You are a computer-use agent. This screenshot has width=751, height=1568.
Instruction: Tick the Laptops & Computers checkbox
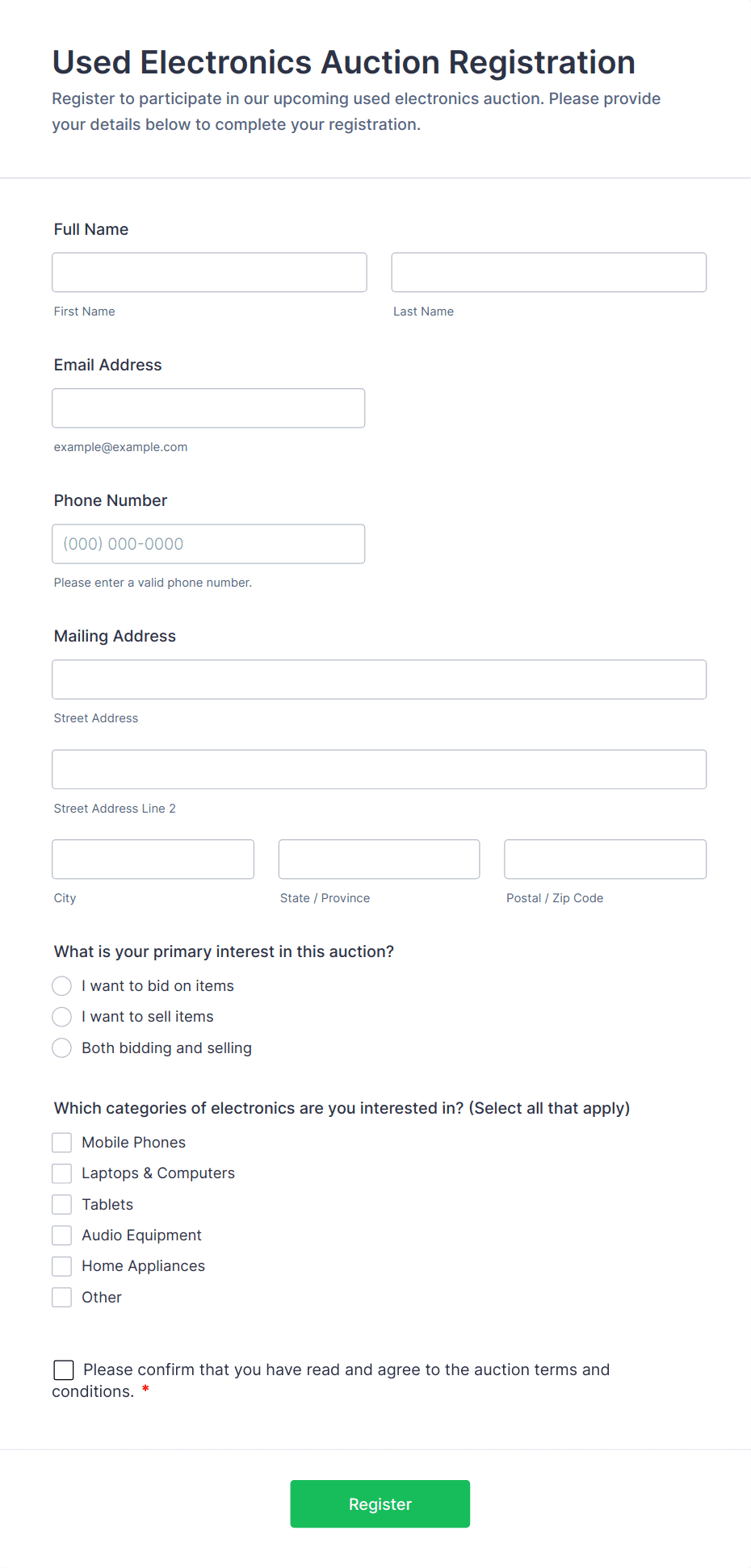click(x=62, y=1173)
